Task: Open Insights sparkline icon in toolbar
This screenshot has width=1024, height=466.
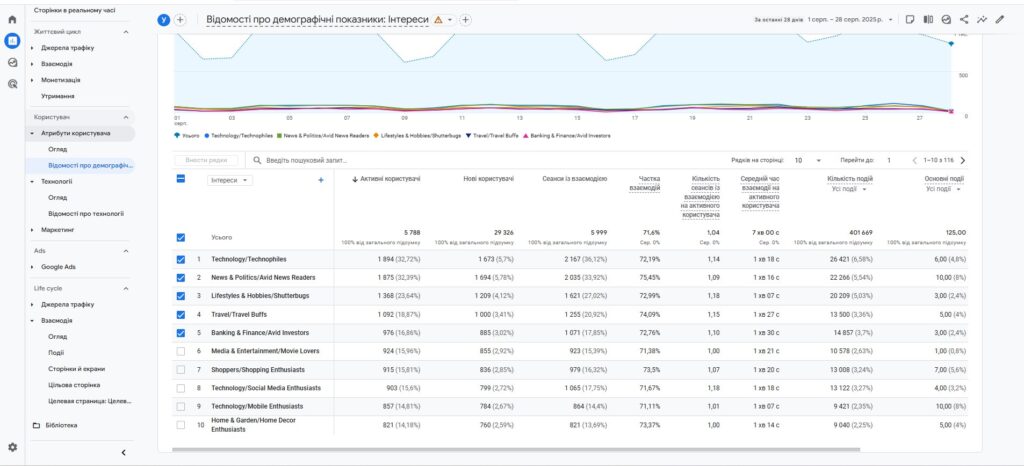Action: tap(982, 19)
